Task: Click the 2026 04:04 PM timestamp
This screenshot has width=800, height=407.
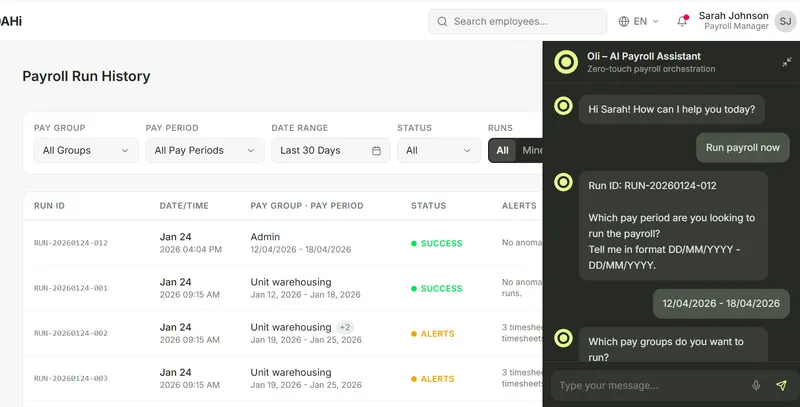Action: (191, 249)
